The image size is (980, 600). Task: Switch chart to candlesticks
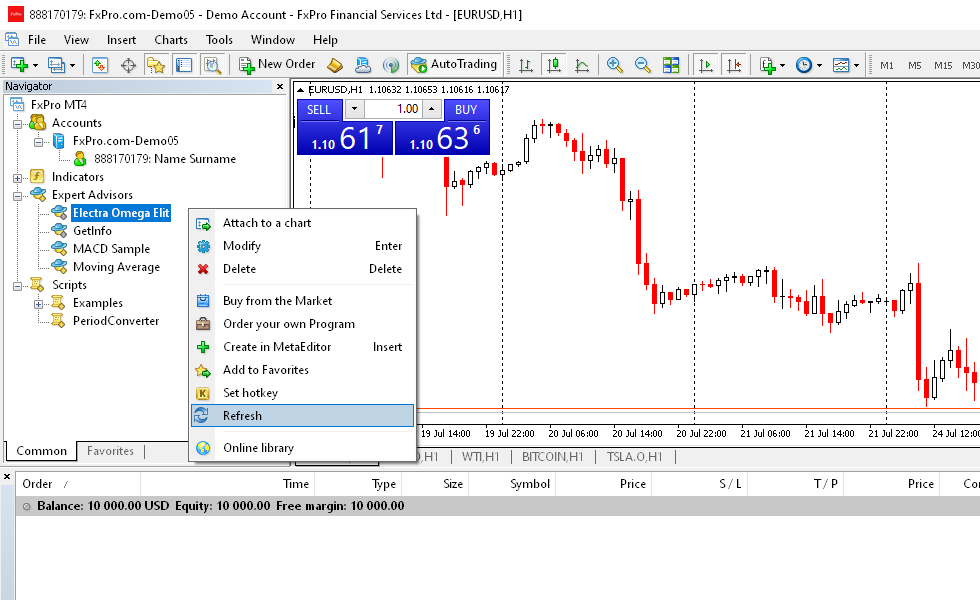click(554, 65)
